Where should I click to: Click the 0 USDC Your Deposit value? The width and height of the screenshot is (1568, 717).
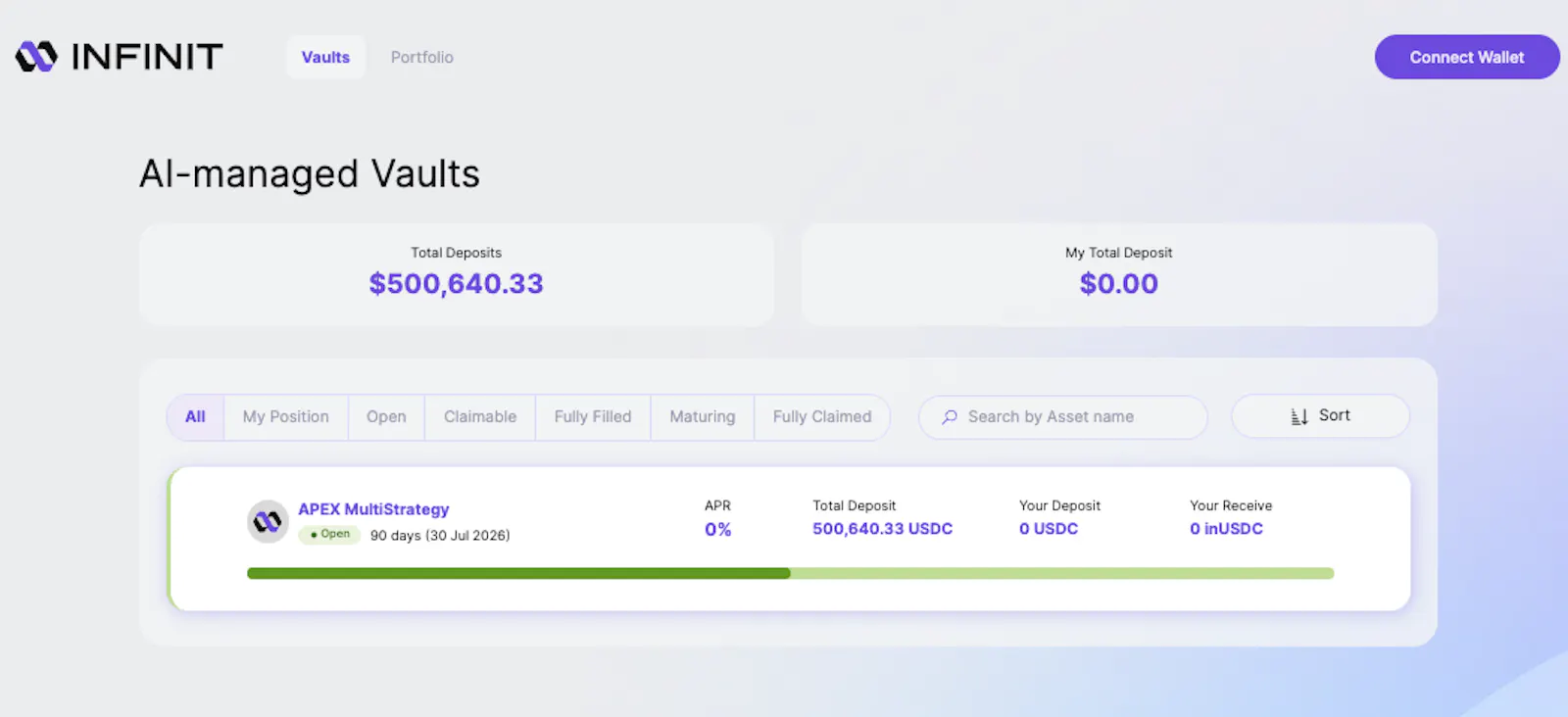(1049, 529)
